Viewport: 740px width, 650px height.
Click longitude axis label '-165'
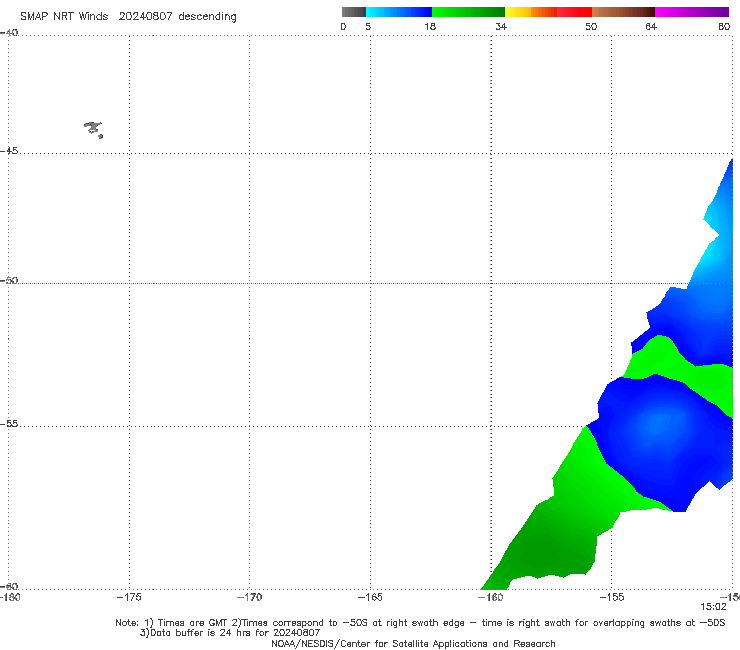pos(370,597)
